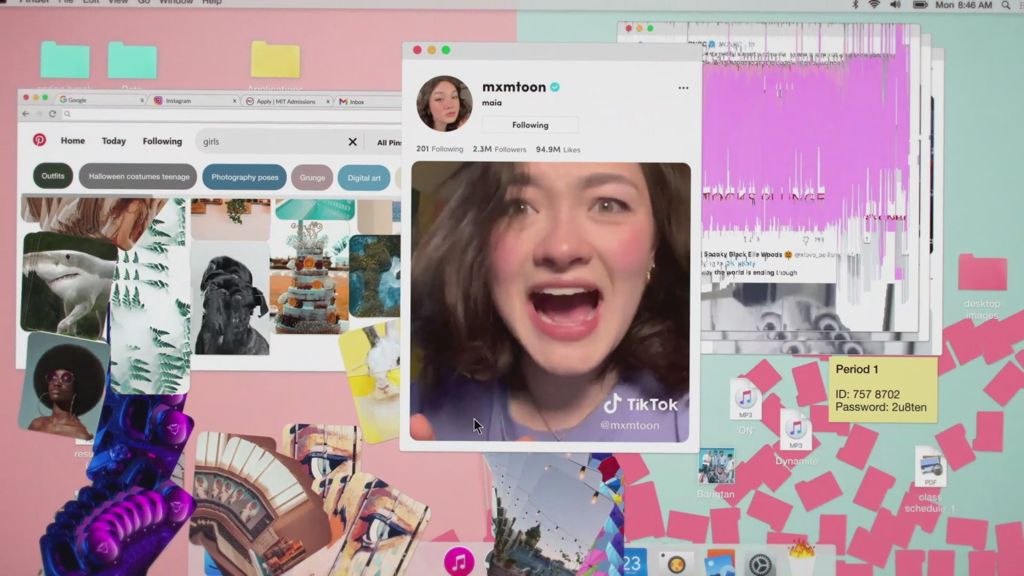
Task: Launch the Music app in the dock
Action: click(459, 562)
